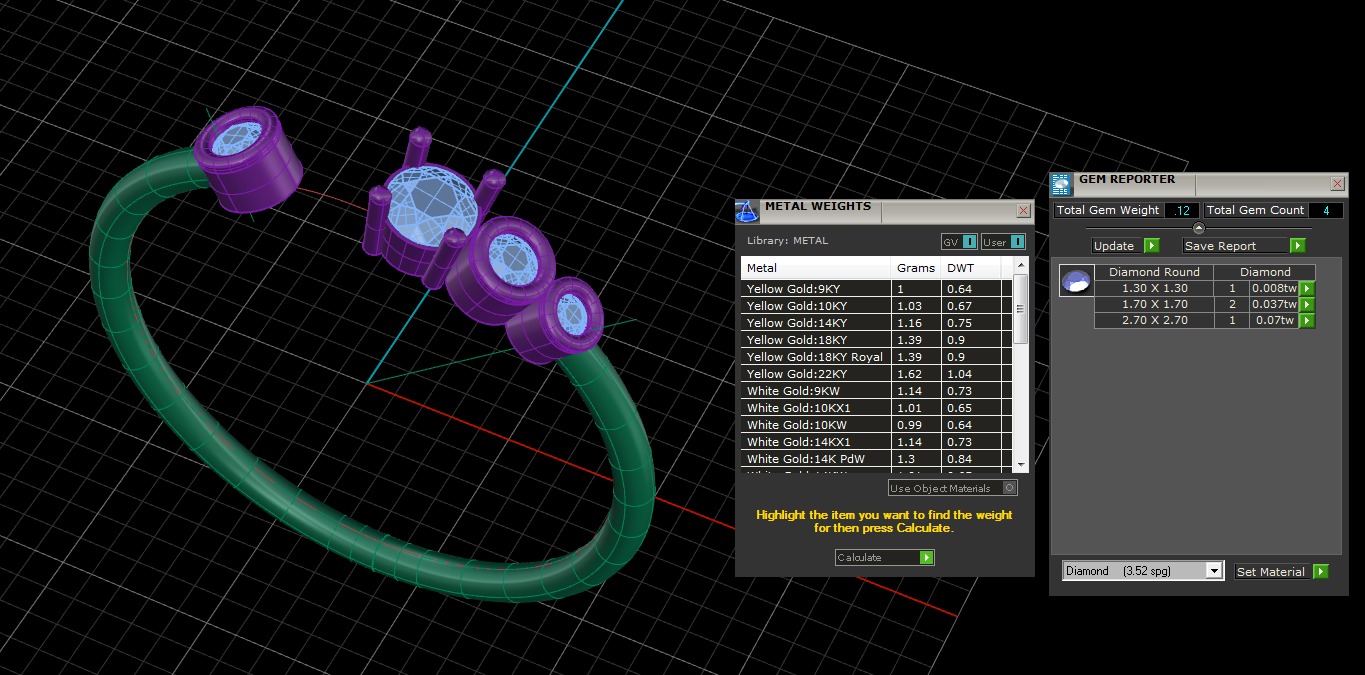
Task: Click the metal list scrollbar thumb
Action: [1021, 310]
